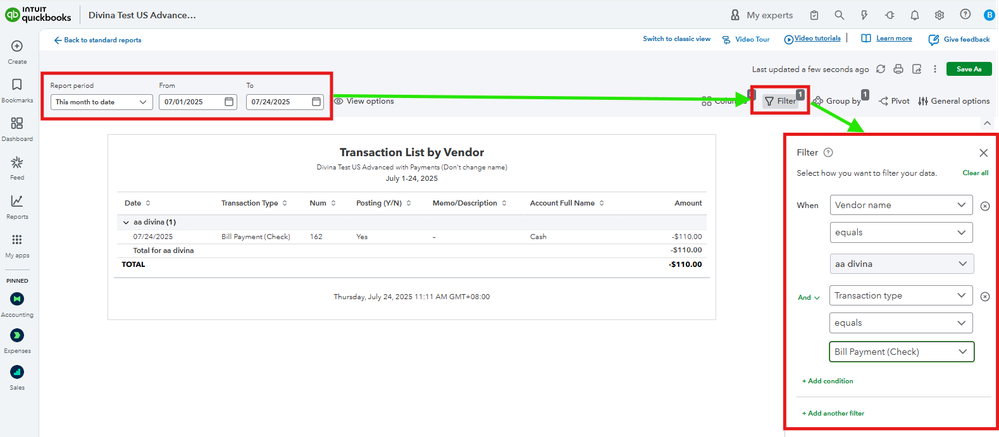Switch to classic view

tap(677, 39)
